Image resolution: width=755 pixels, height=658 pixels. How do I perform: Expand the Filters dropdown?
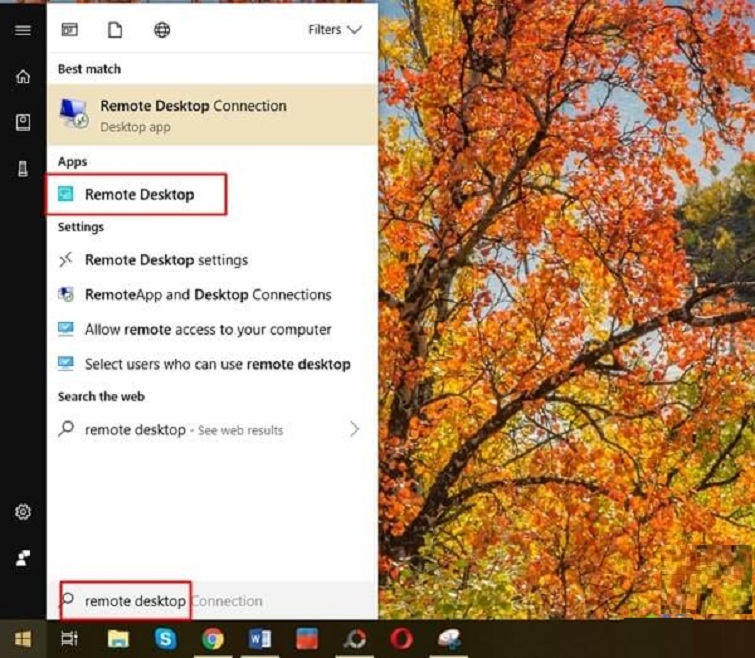click(334, 30)
